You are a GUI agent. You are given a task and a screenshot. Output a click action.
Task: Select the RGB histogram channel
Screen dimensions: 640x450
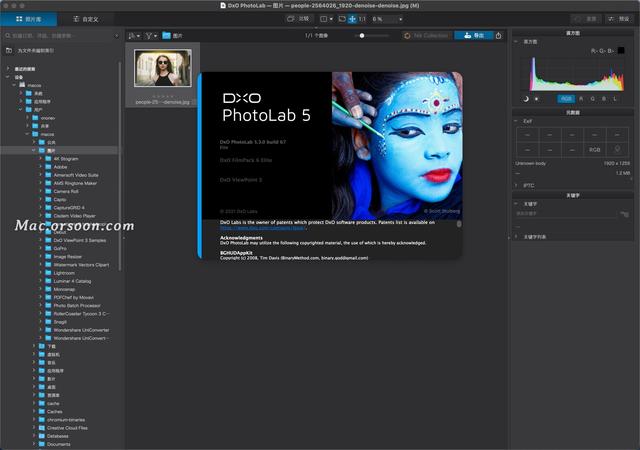pyautogui.click(x=566, y=99)
